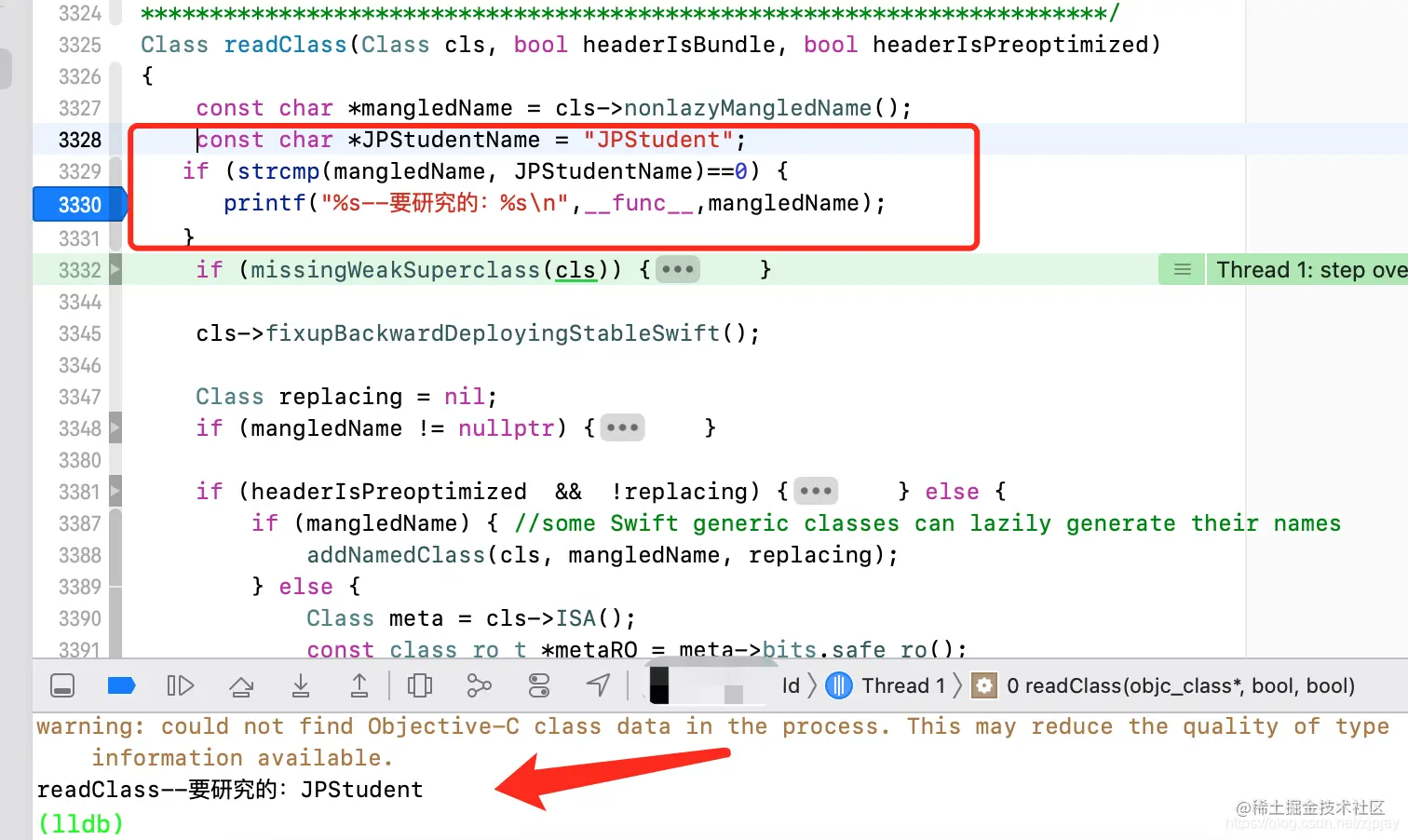The height and width of the screenshot is (840, 1408).
Task: Click 'cls->ISA()' on line 3390
Action: coord(554,618)
